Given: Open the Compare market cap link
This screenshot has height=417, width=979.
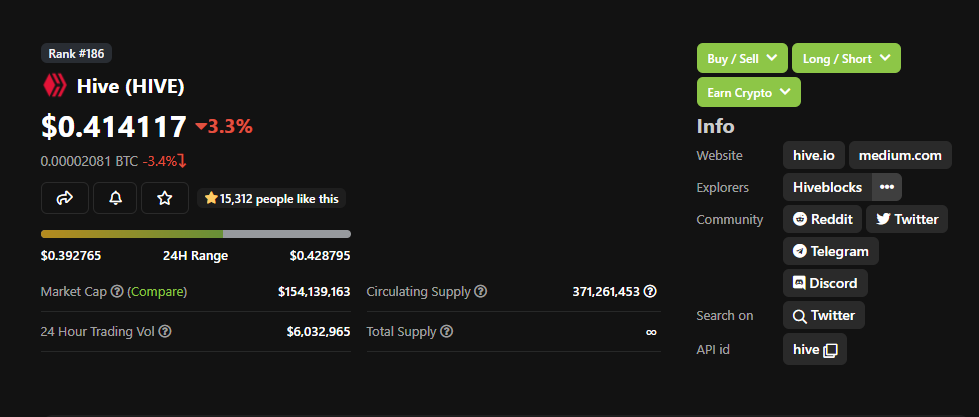Looking at the screenshot, I should click(x=158, y=292).
